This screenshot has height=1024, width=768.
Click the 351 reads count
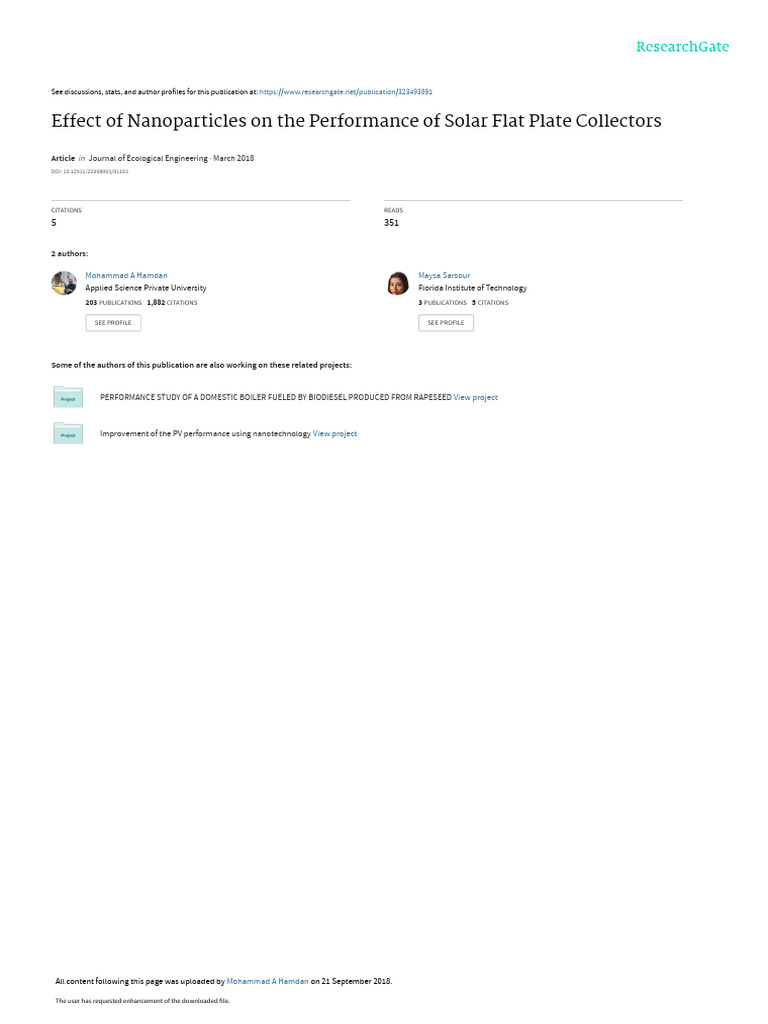coord(391,223)
